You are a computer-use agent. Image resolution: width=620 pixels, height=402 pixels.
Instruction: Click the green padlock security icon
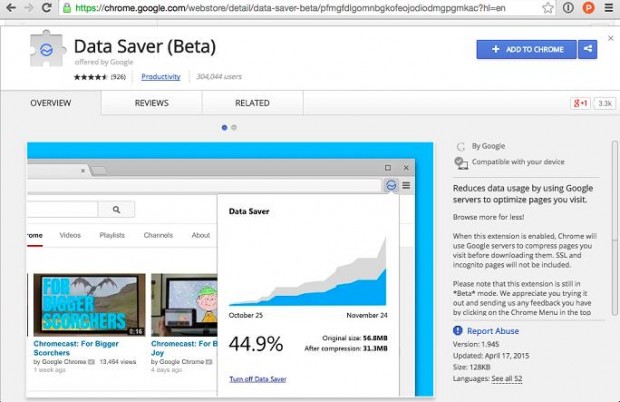[67, 8]
